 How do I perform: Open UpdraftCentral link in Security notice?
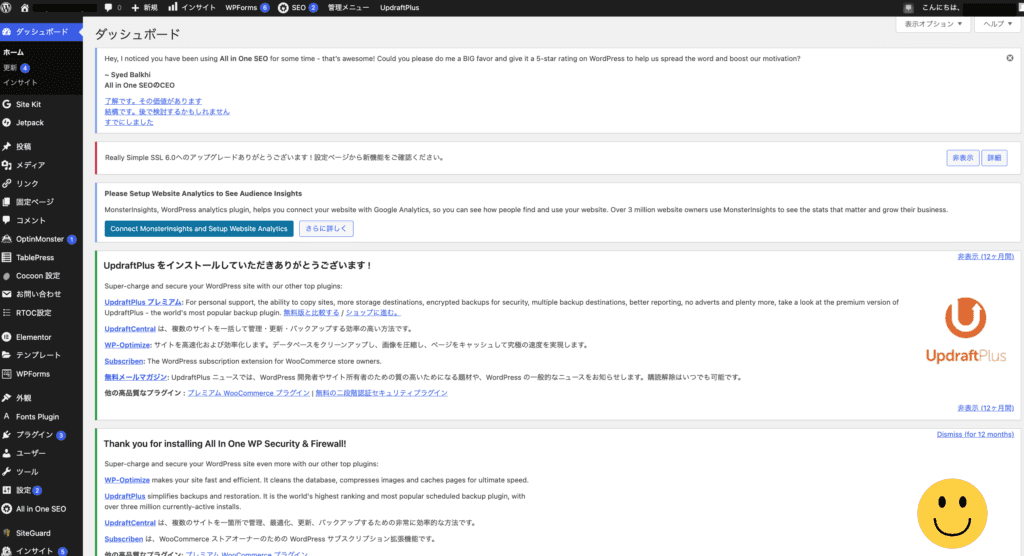[130, 523]
